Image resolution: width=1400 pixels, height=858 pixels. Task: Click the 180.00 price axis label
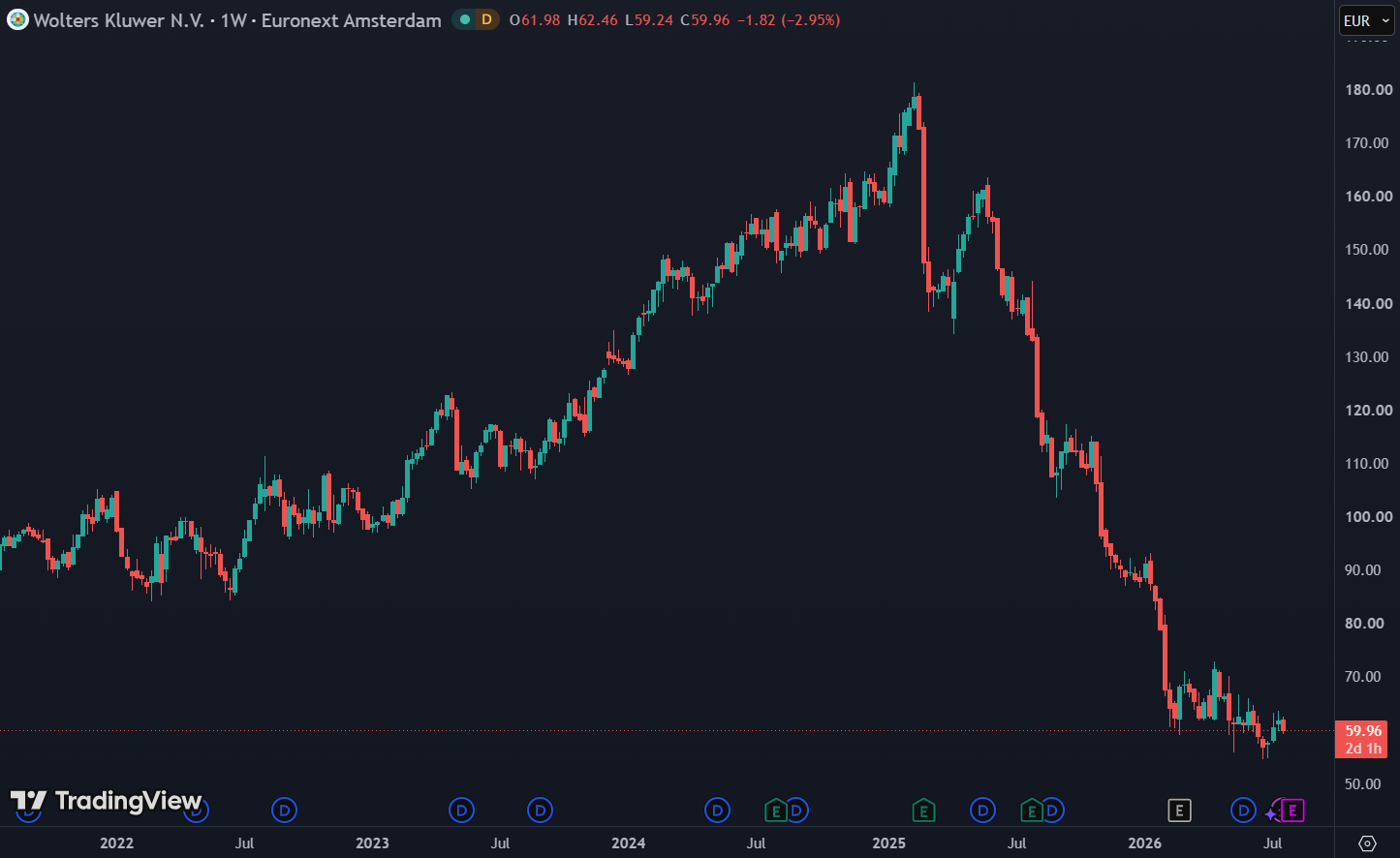[x=1368, y=90]
